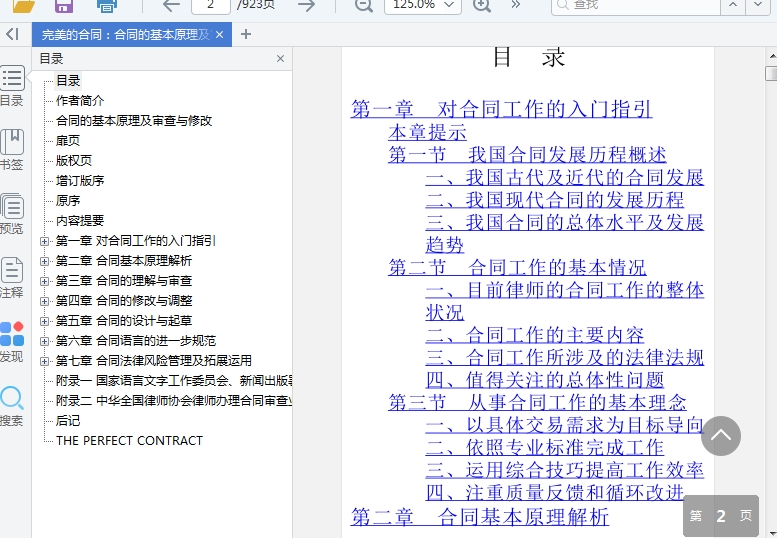Follow the link 第一章 对合同工作的入门指引 on the page
The width and height of the screenshot is (777, 538).
[501, 109]
